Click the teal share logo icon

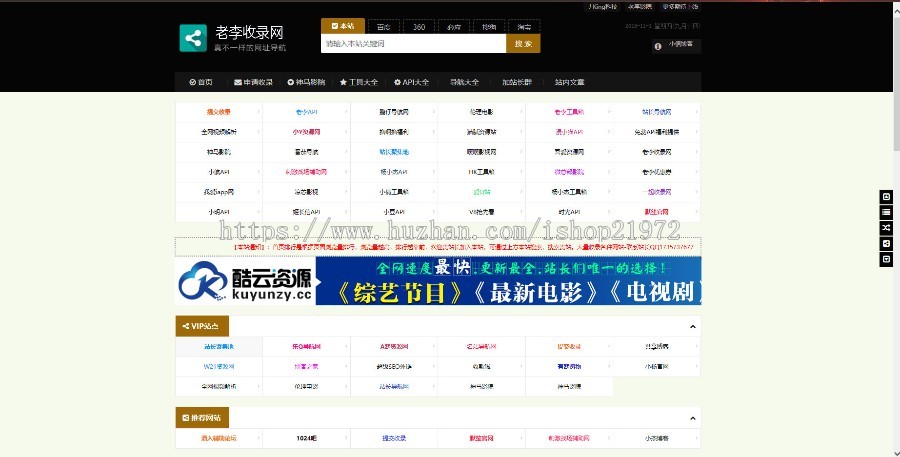pos(193,38)
